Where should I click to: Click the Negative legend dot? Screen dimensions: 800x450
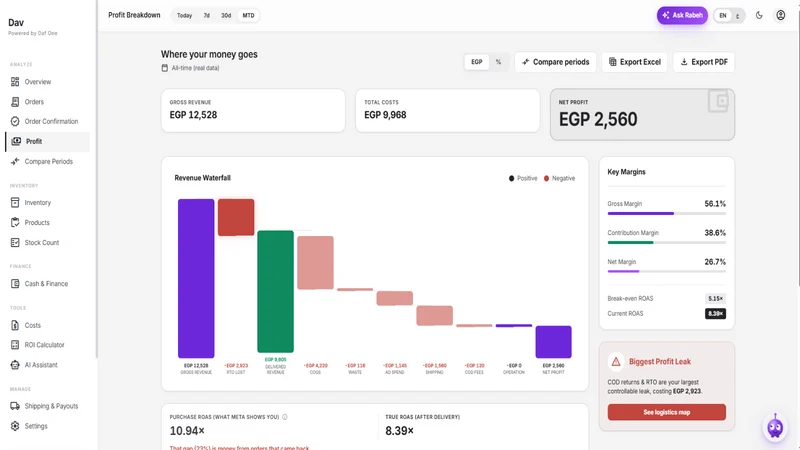coord(546,178)
